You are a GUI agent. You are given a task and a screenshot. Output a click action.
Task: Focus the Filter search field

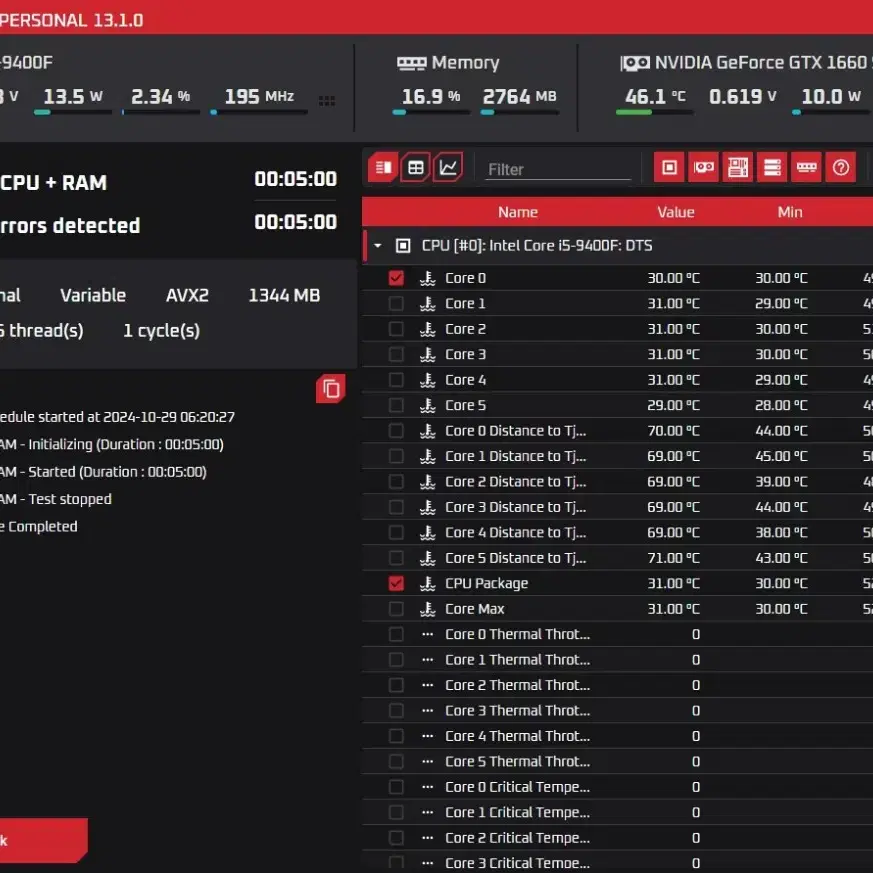click(558, 169)
